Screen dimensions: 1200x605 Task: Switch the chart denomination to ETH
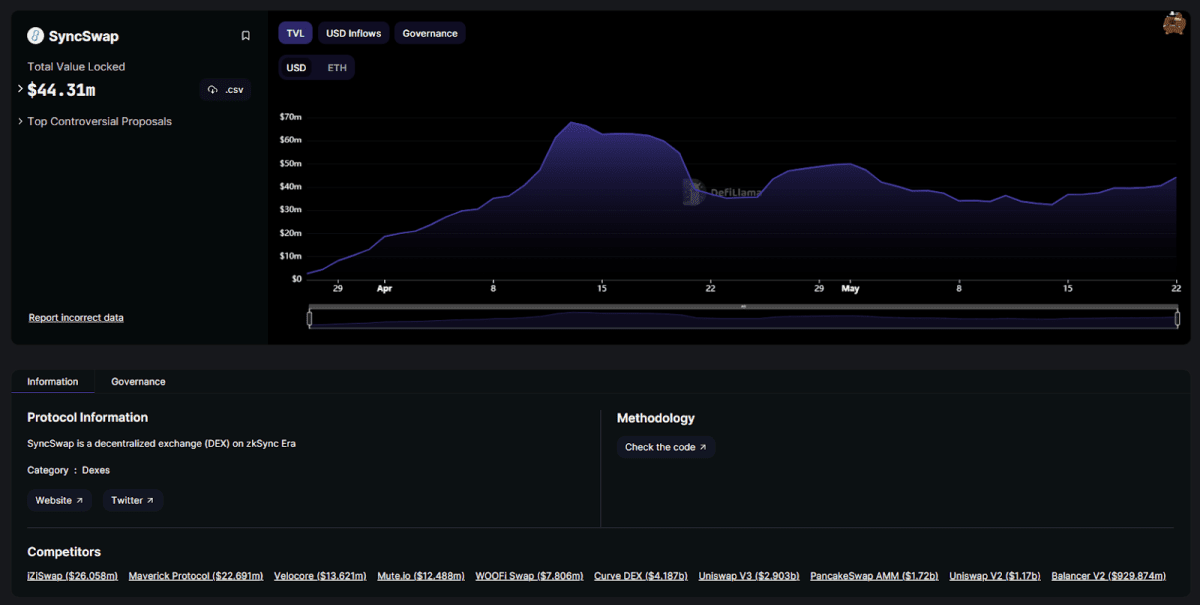[336, 67]
